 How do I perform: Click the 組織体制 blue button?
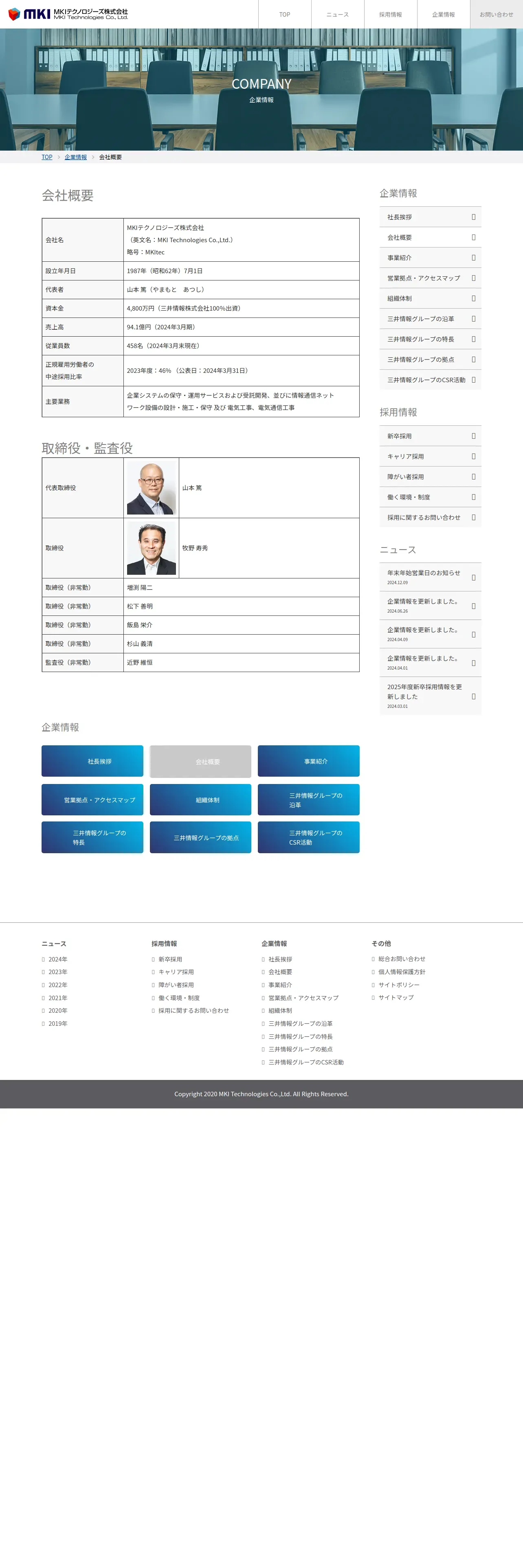[x=200, y=799]
